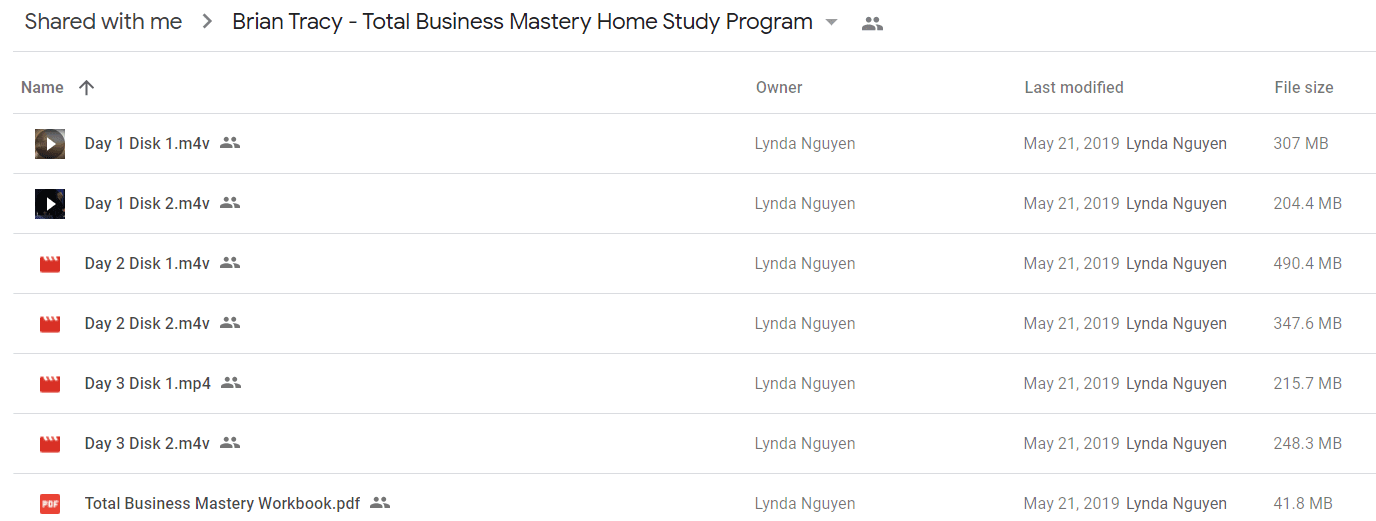The height and width of the screenshot is (521, 1376).
Task: Click the shared people icon in the breadcrumb header
Action: click(x=872, y=24)
